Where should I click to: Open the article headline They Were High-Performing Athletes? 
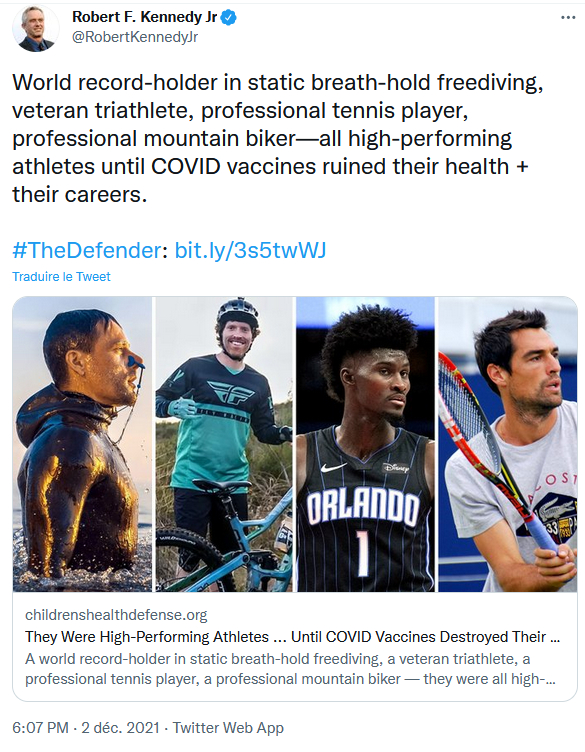coord(292,637)
